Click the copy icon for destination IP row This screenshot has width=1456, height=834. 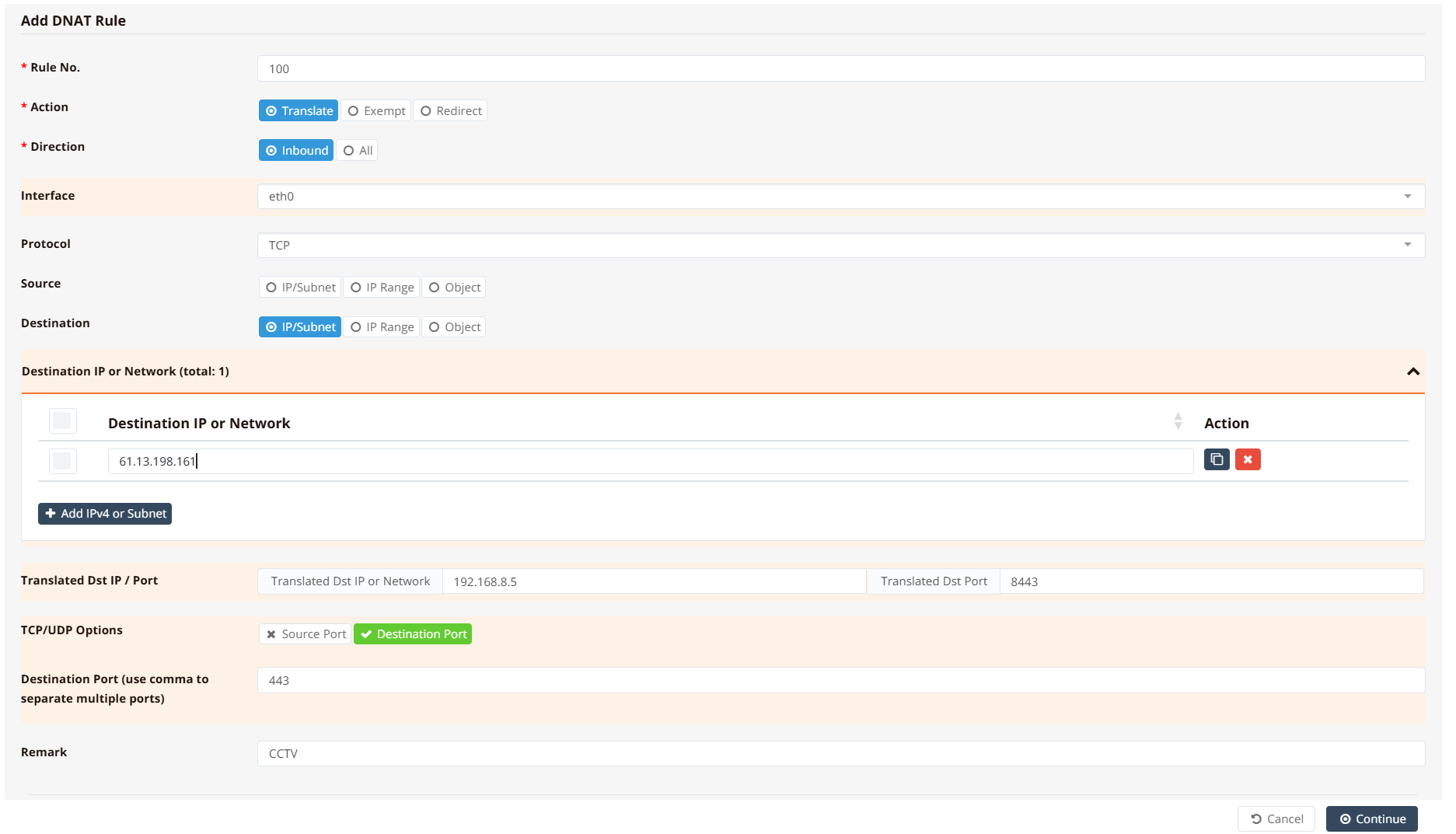1216,459
